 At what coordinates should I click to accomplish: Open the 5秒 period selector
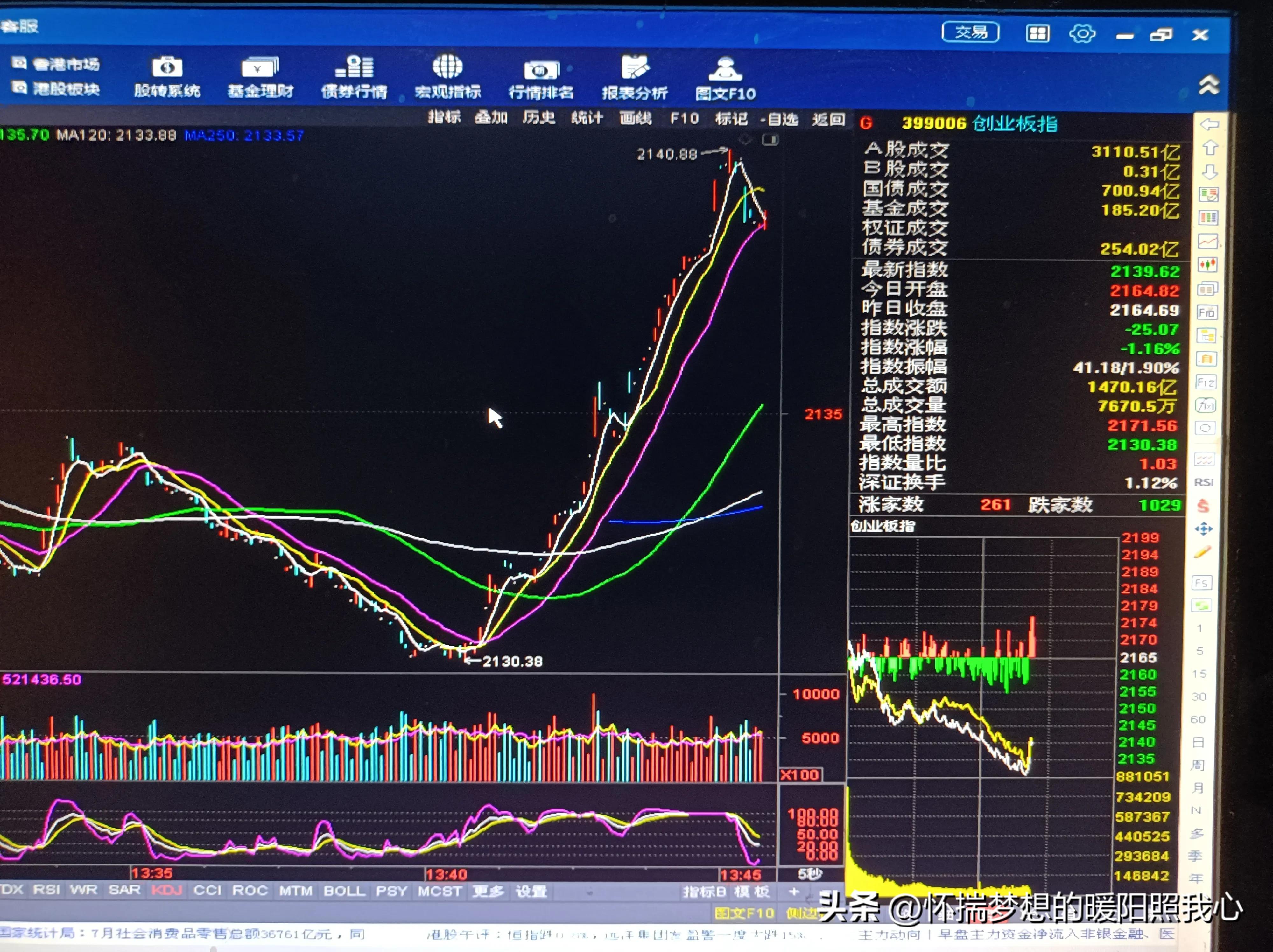pos(810,874)
